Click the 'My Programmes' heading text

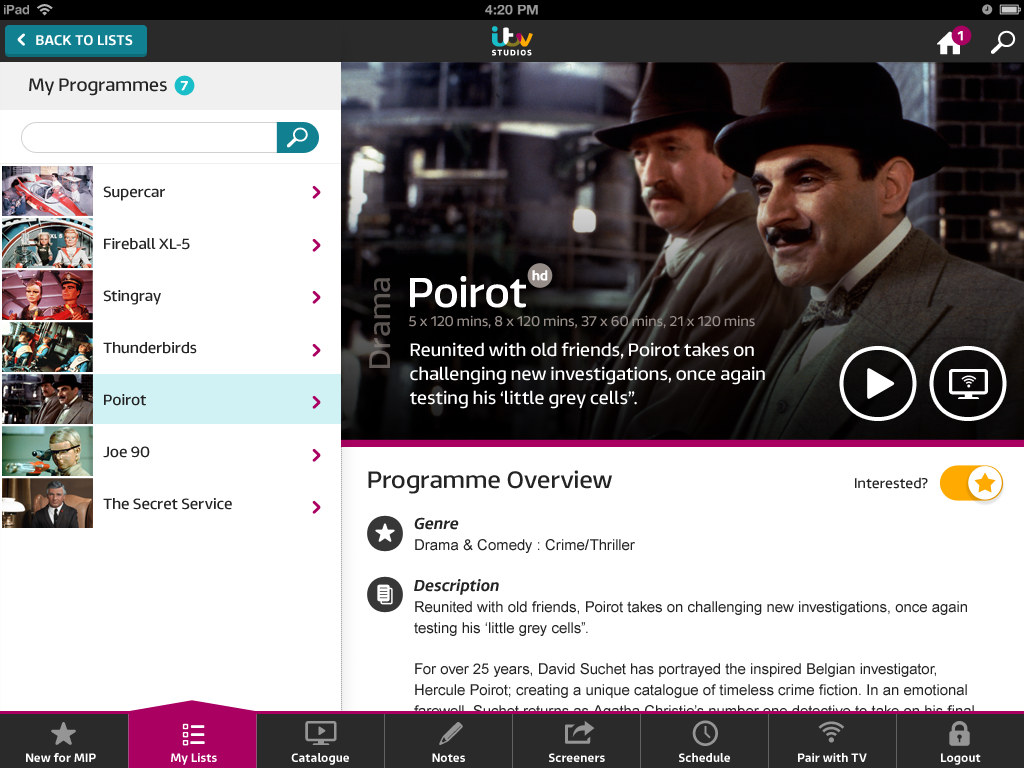(97, 86)
